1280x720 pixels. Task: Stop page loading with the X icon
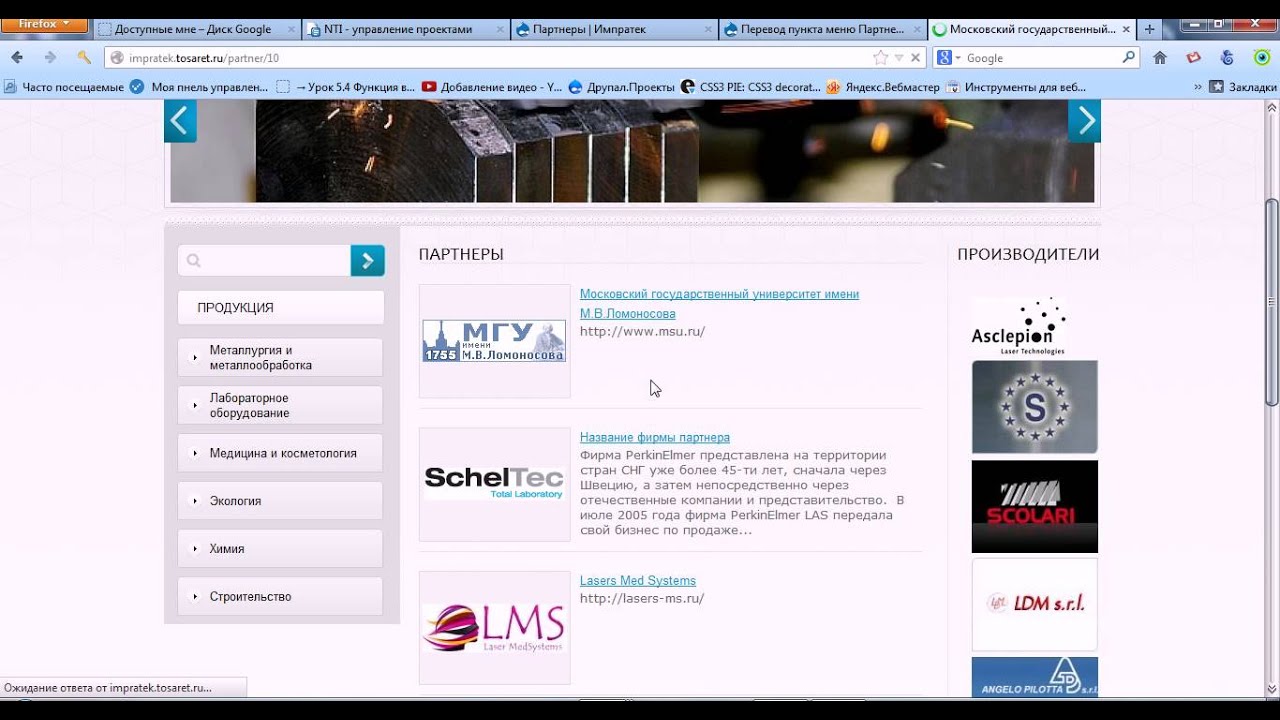click(x=915, y=58)
